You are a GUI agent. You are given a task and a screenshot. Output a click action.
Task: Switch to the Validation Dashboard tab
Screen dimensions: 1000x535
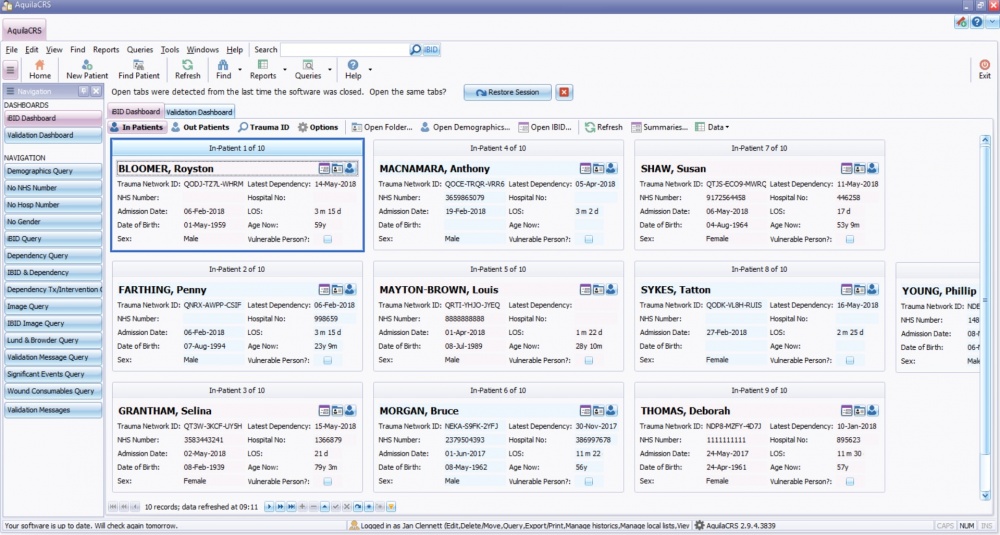(x=199, y=112)
